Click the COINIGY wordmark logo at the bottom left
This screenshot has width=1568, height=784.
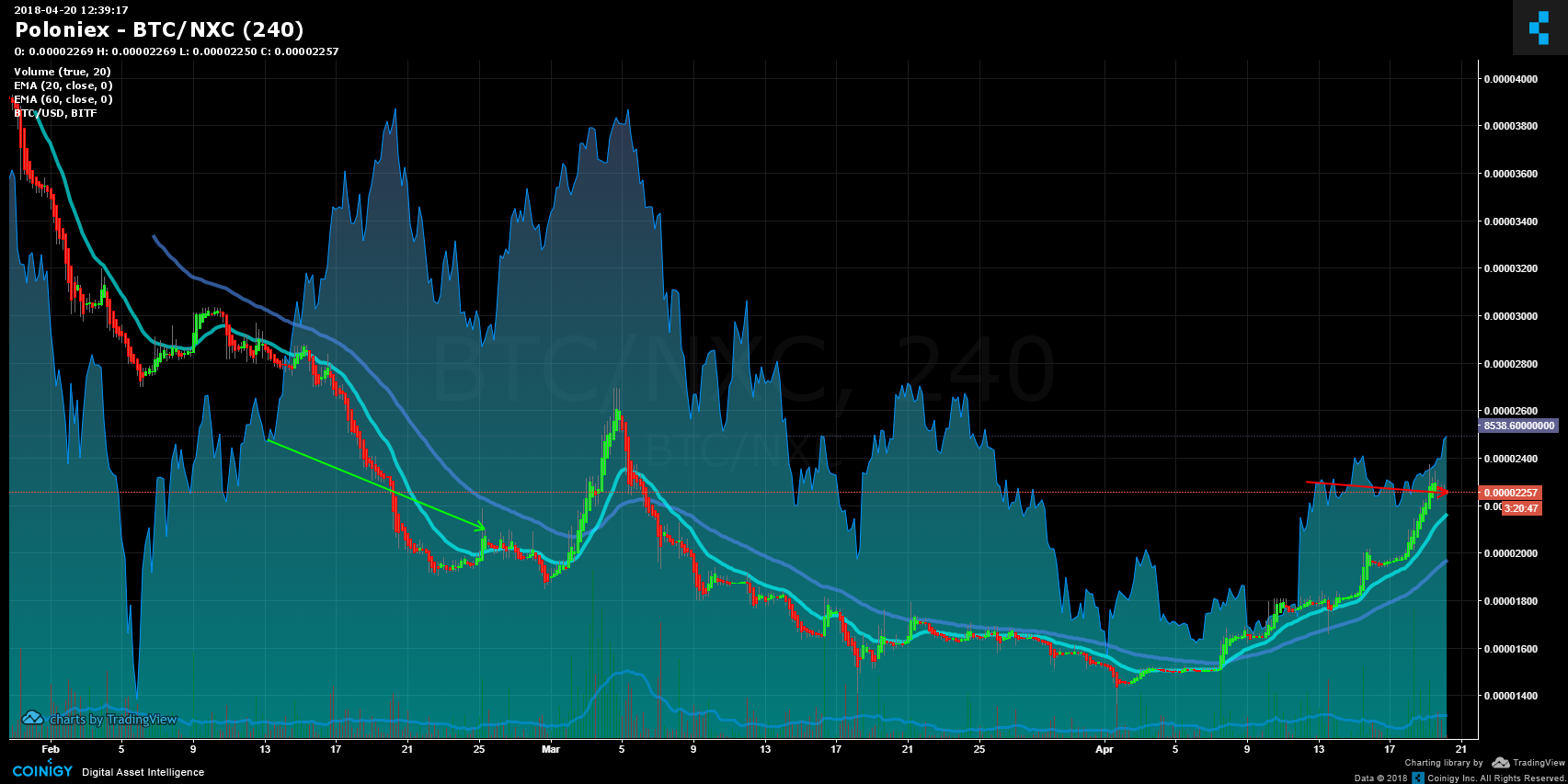coord(42,770)
